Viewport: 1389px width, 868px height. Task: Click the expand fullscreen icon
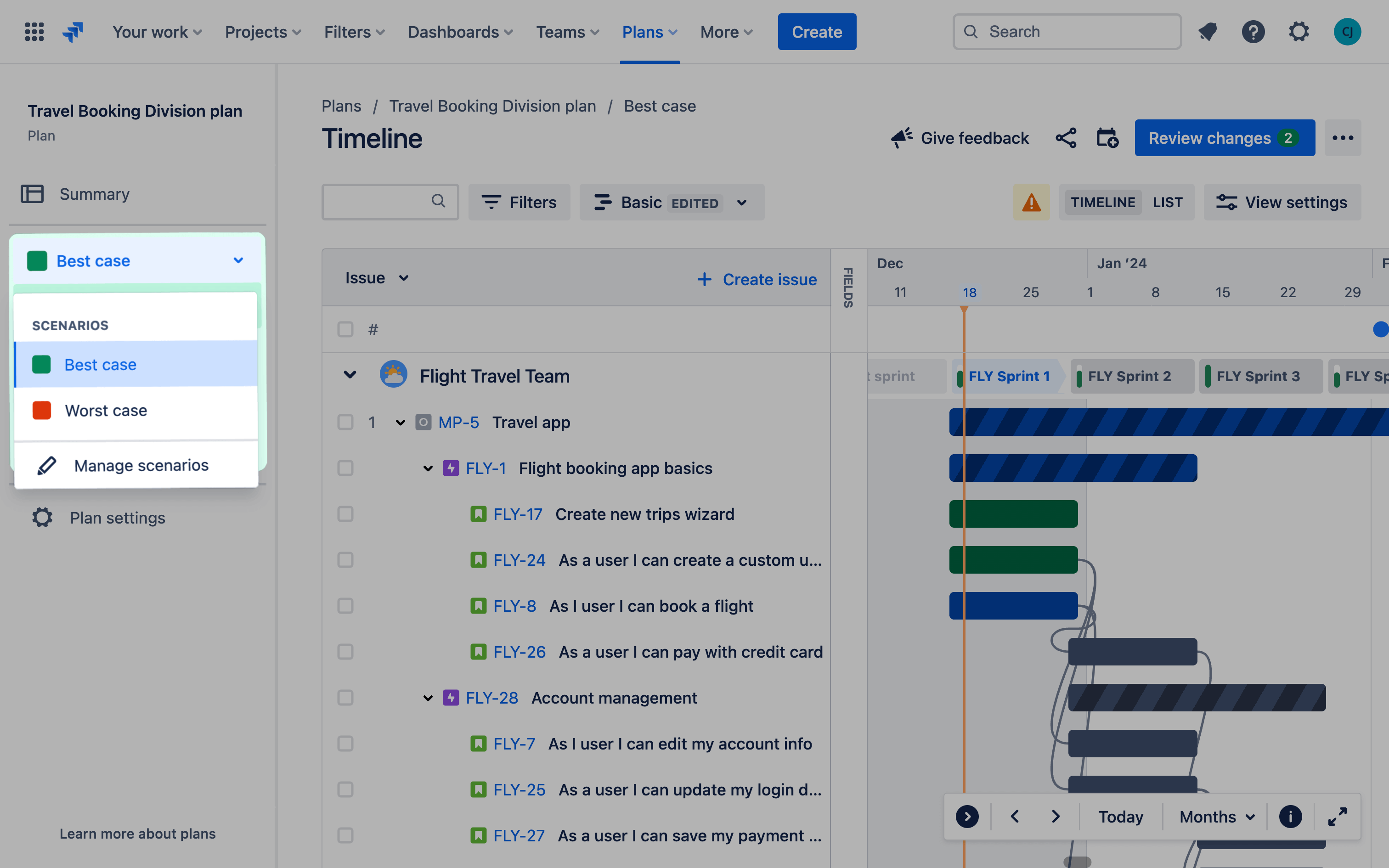[1337, 817]
